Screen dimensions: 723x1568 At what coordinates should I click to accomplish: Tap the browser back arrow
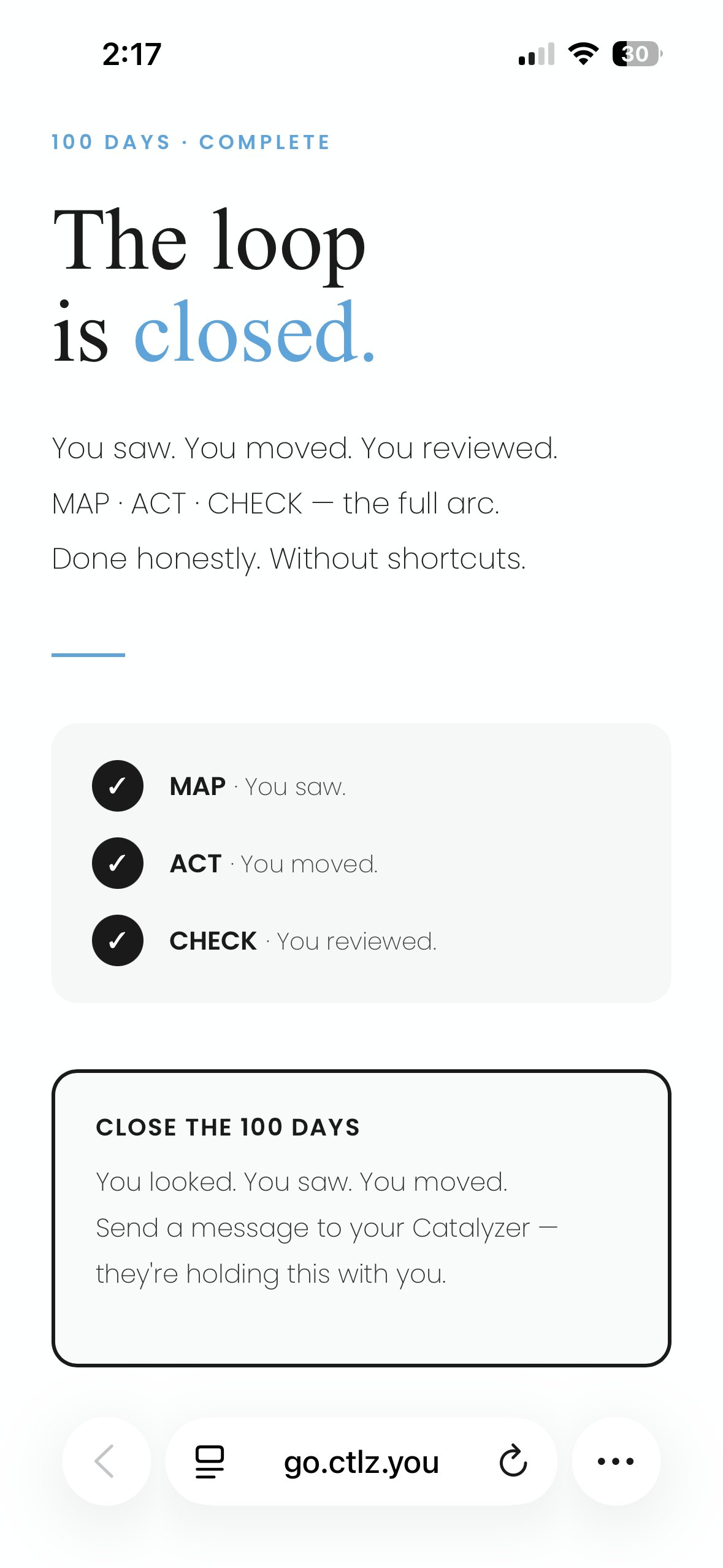[x=105, y=1461]
